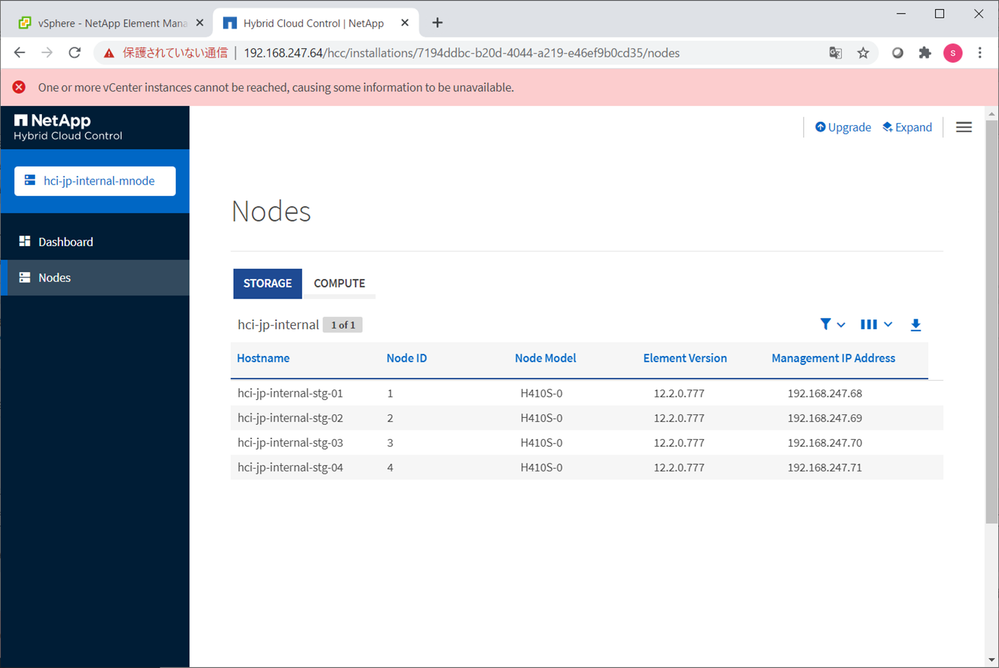Click the browser back arrow
Screen dimensions: 999x668
pyautogui.click(x=20, y=53)
